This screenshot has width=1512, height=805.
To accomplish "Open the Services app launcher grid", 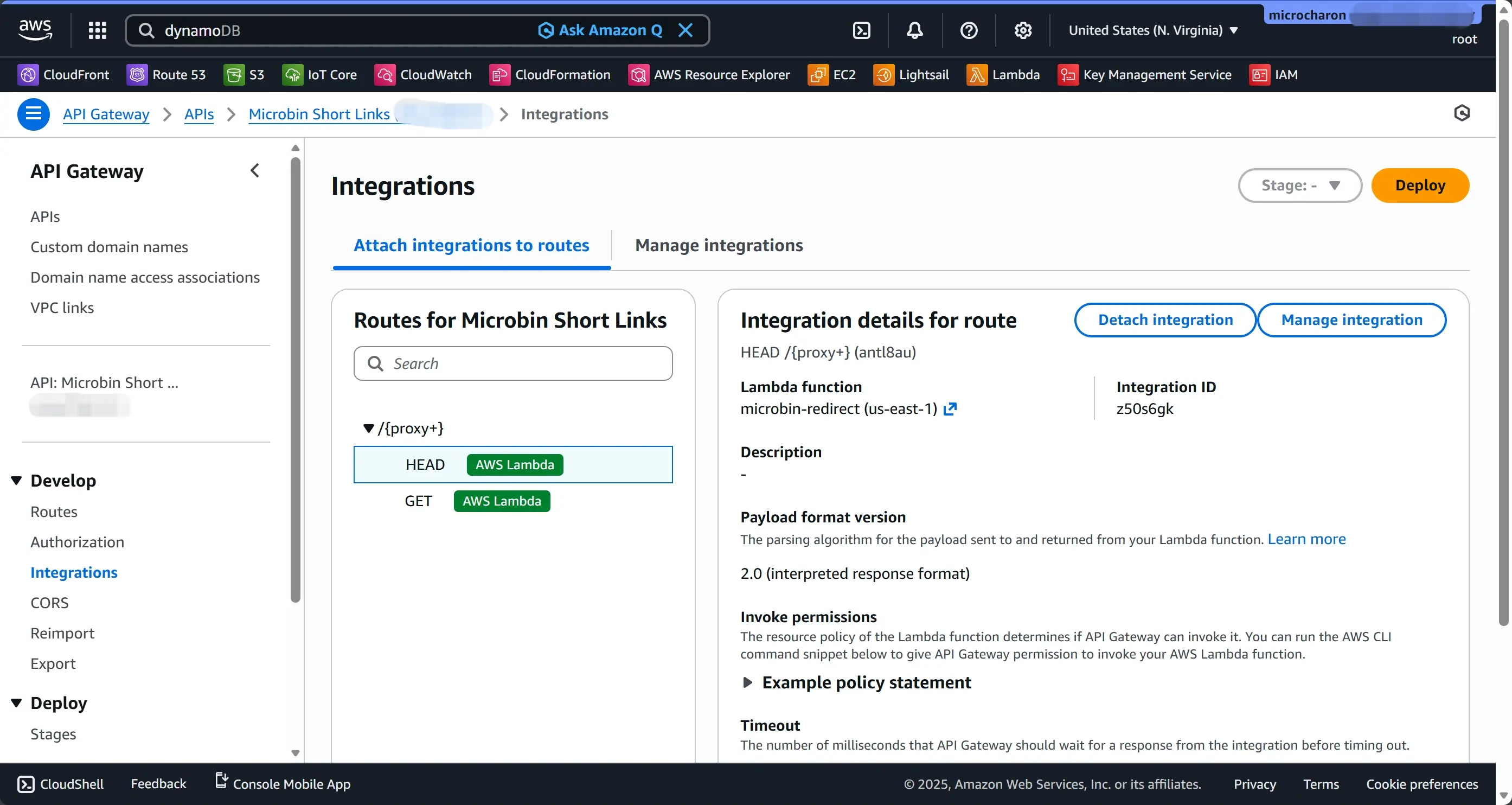I will 98,30.
